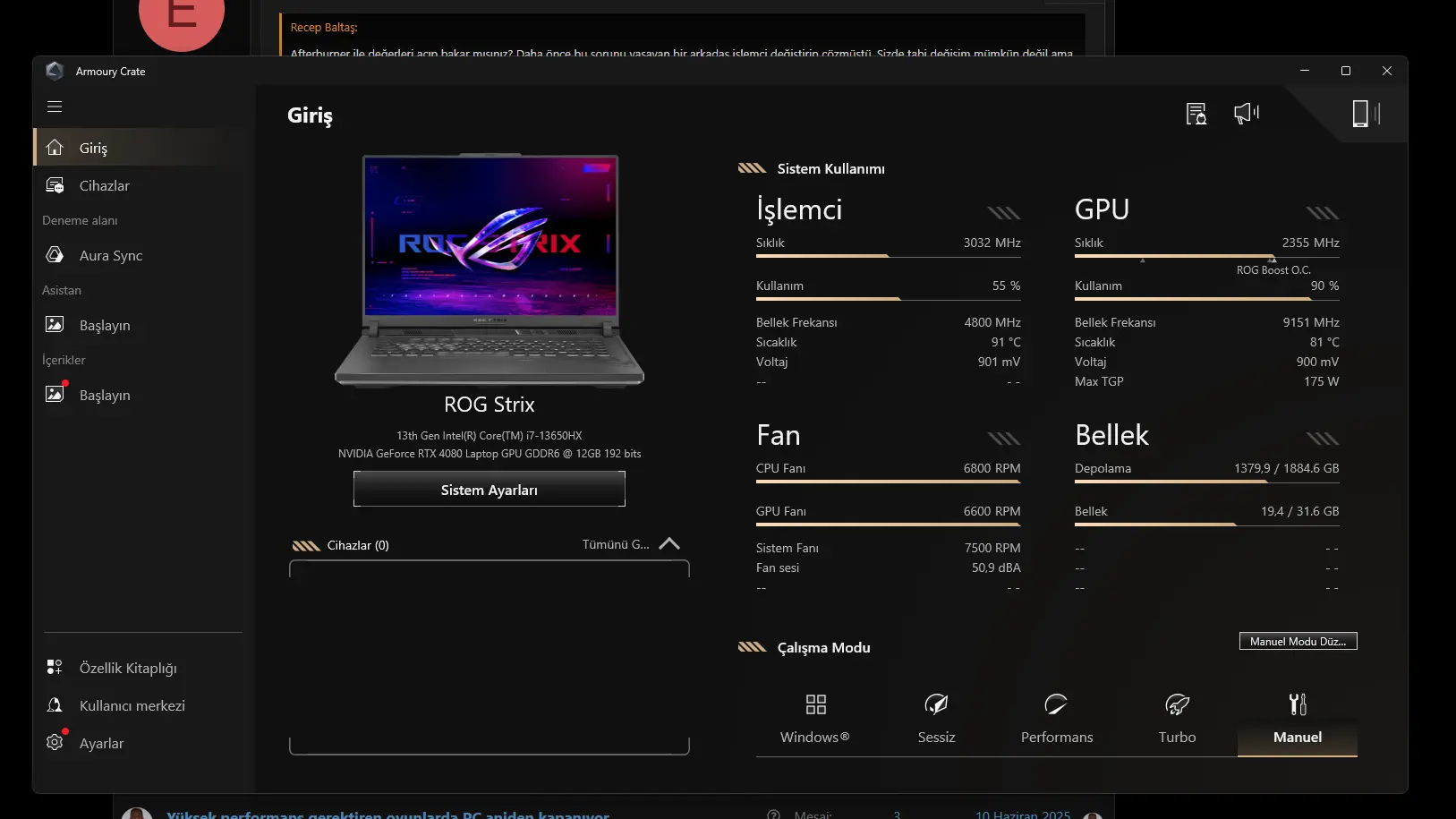The height and width of the screenshot is (819, 1456).
Task: Expand İşlemci panel stripe icon
Action: tap(1003, 213)
